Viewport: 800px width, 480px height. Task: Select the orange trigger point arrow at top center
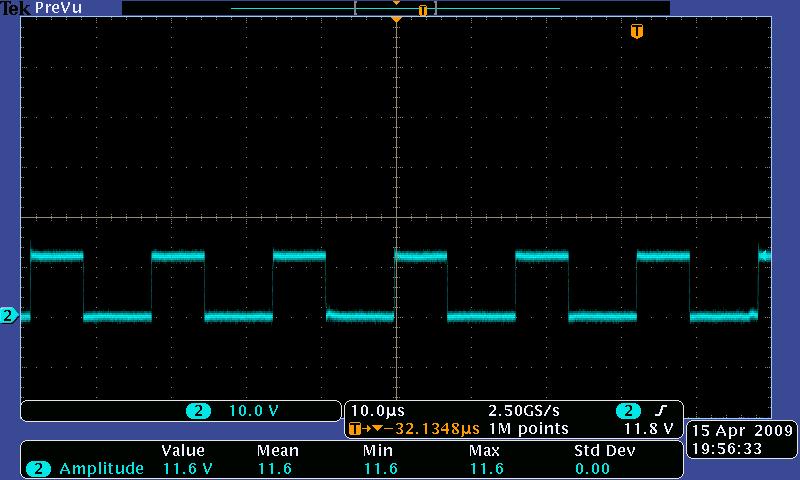tap(396, 19)
